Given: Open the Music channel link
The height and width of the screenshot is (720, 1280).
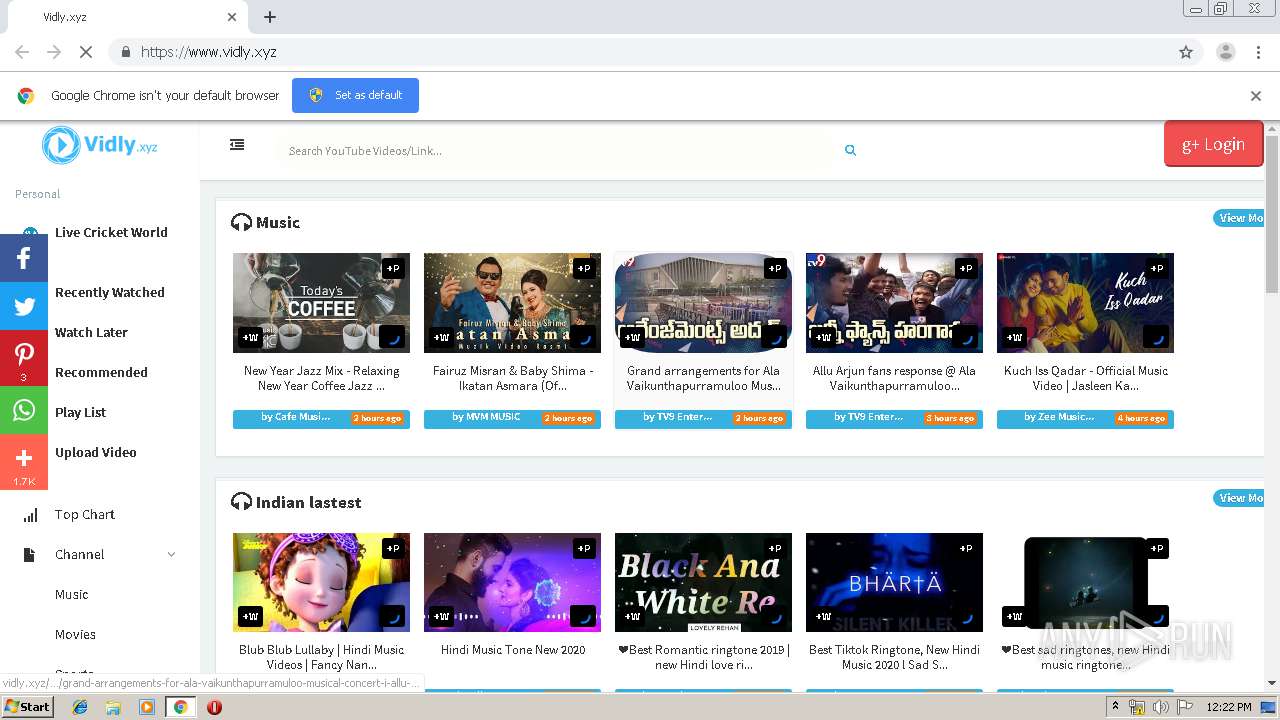Looking at the screenshot, I should pyautogui.click(x=72, y=594).
